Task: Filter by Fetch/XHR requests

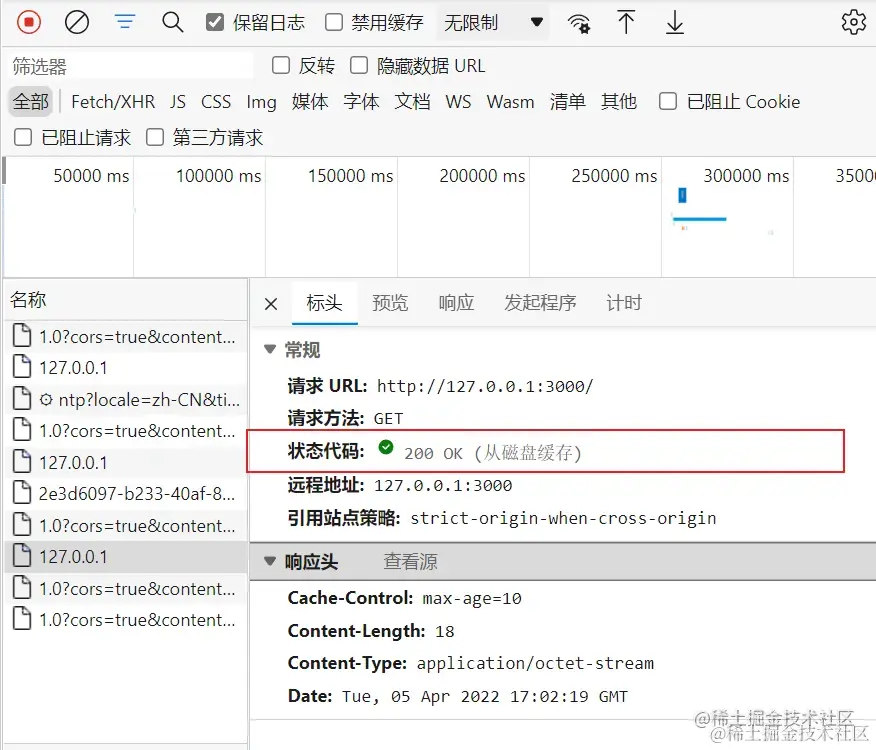Action: 113,102
